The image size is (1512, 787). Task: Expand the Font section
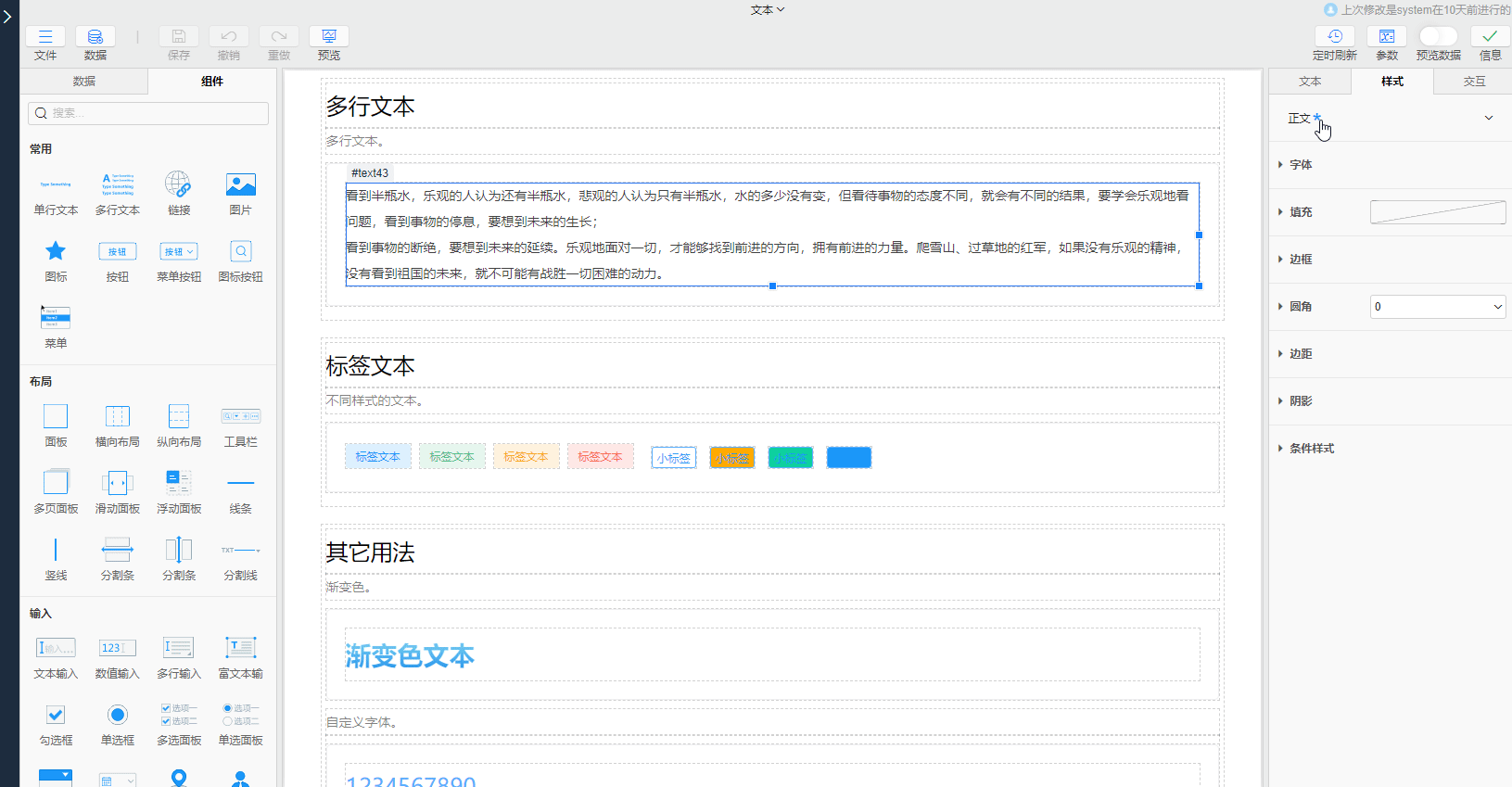1300,165
